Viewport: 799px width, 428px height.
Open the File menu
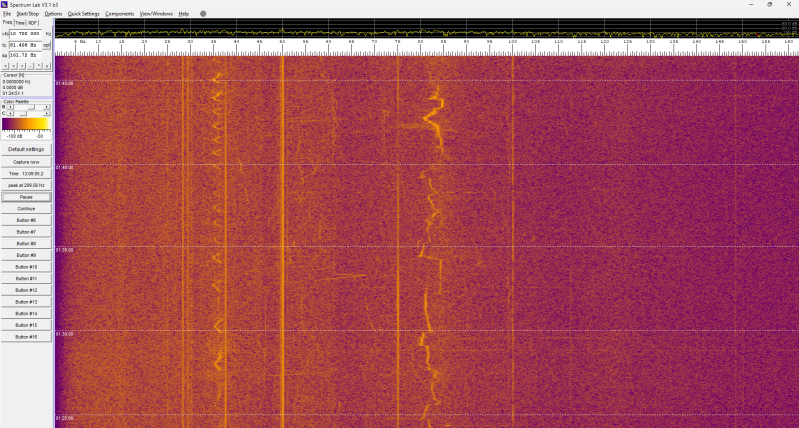[7, 14]
